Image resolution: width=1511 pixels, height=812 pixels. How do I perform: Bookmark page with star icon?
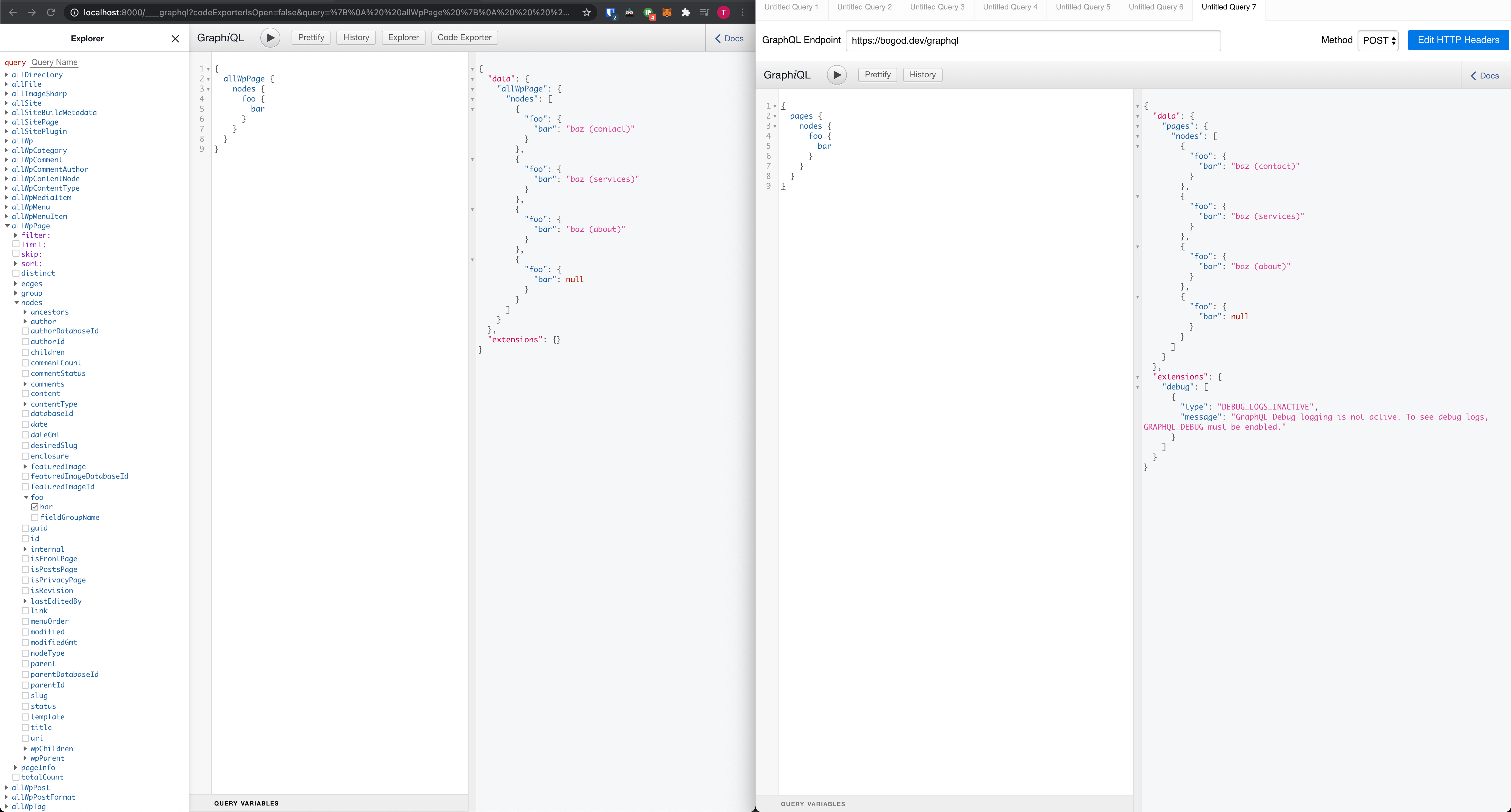tap(586, 12)
